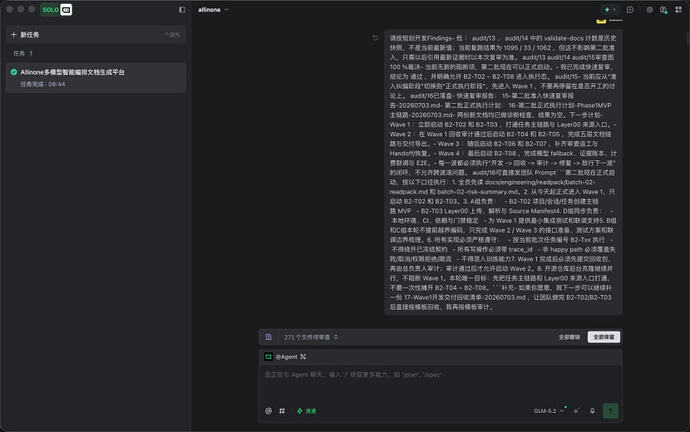This screenshot has width=690, height=432.
Task: Click the white accept all button
Action: click(x=604, y=337)
